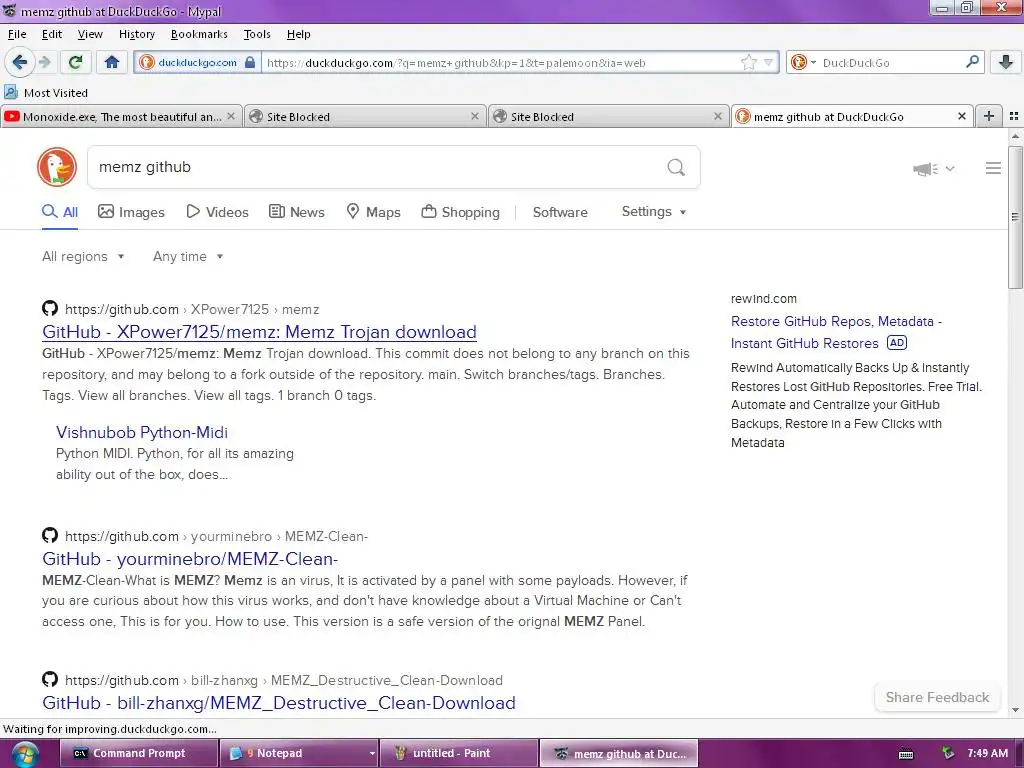Select the Videos search tab
This screenshot has height=768, width=1024.
[x=217, y=212]
